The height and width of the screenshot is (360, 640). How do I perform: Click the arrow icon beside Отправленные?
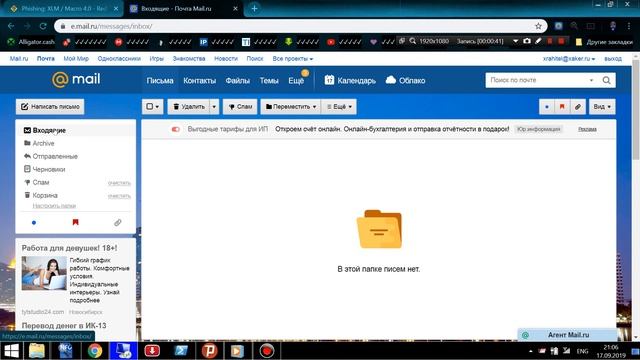[27, 156]
